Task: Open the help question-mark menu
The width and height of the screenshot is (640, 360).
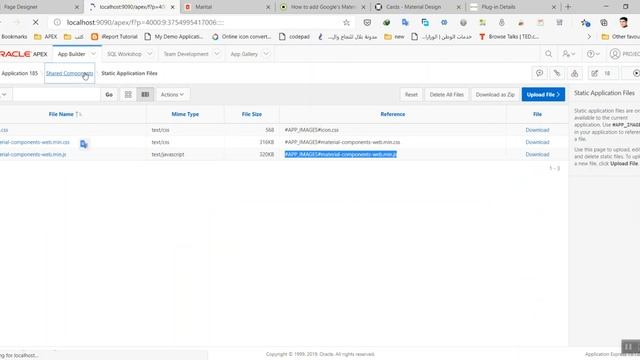Action: pyautogui.click(x=593, y=54)
